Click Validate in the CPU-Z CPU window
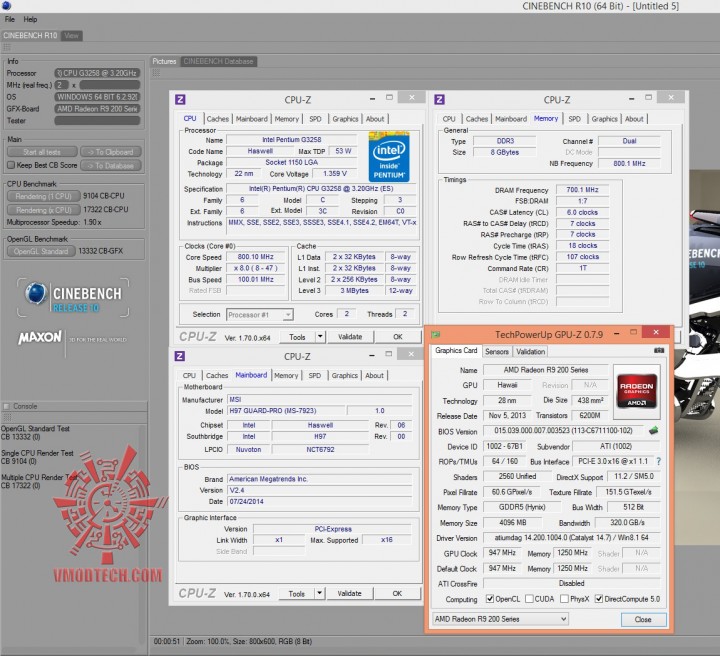Screen dimensions: 720x656 click(350, 336)
